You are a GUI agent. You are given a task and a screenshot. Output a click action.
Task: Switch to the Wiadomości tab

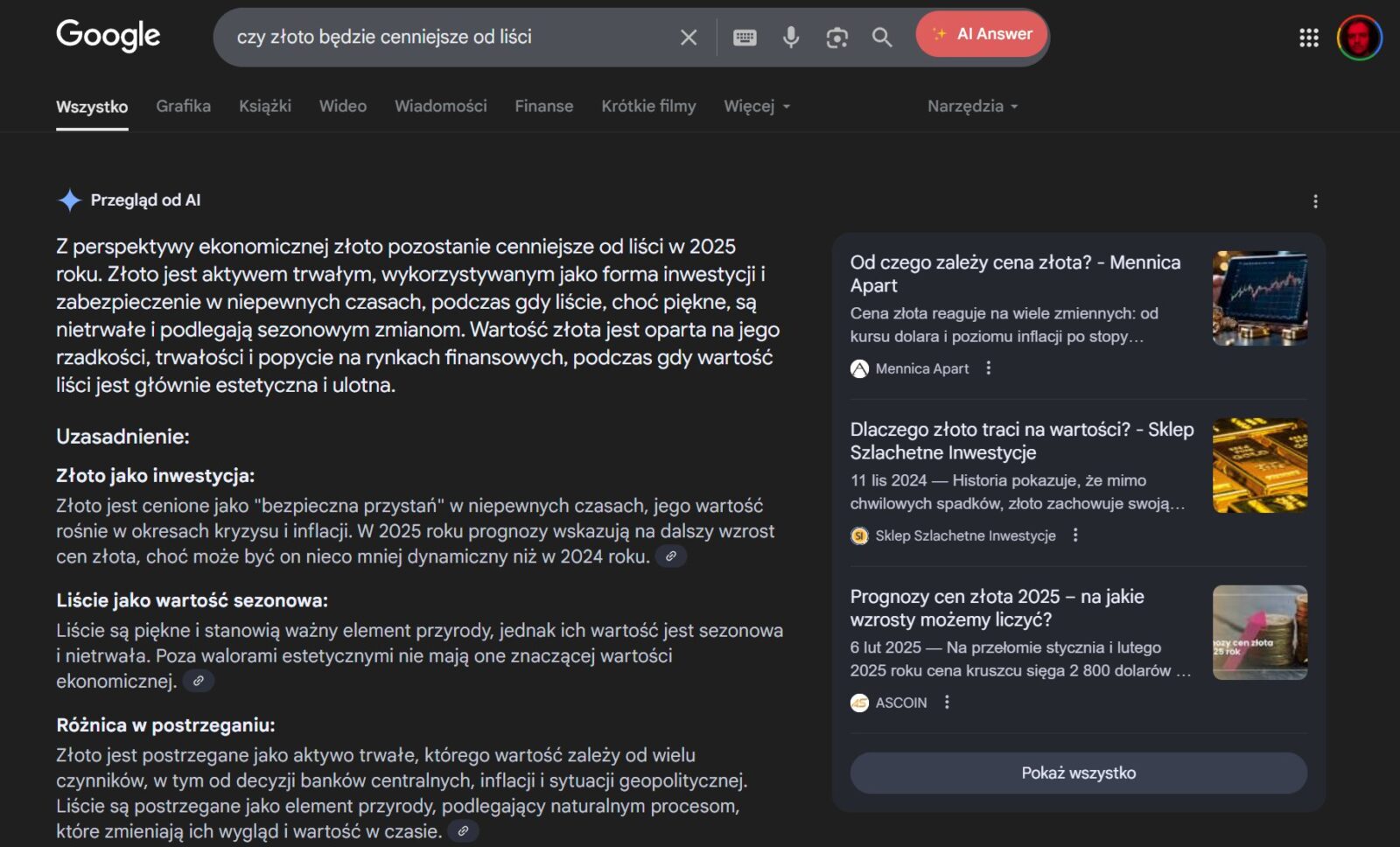440,106
